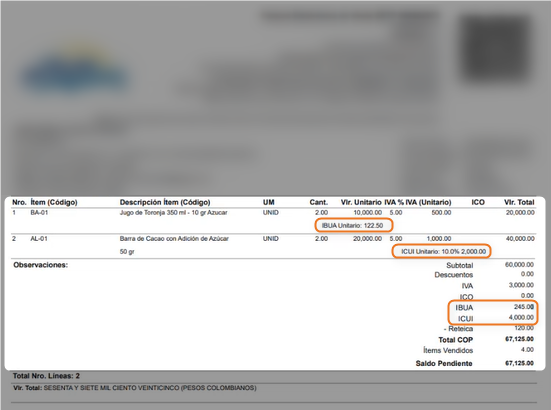
Task: Click the Vlr. Total column header
Action: (x=519, y=202)
